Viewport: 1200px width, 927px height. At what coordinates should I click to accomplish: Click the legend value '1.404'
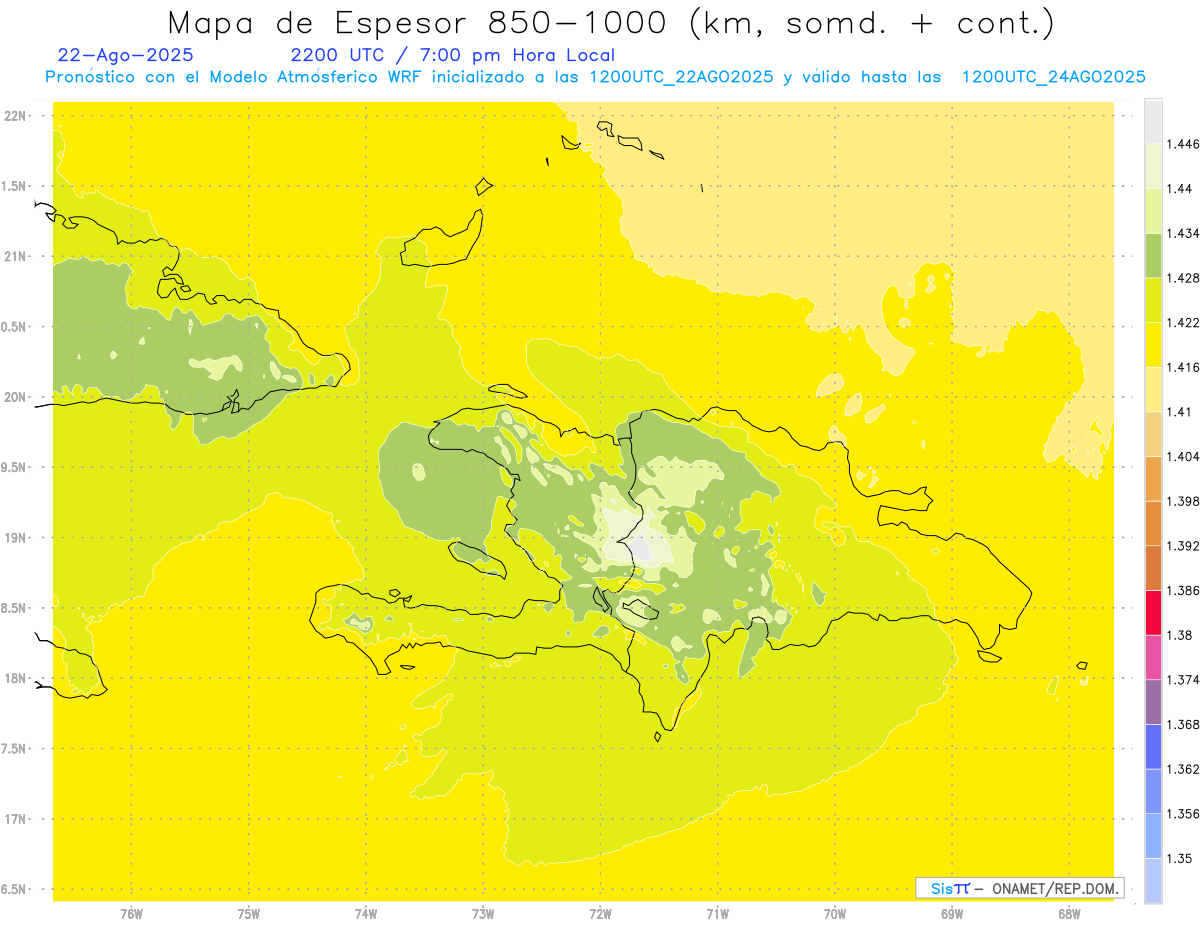coord(1183,456)
